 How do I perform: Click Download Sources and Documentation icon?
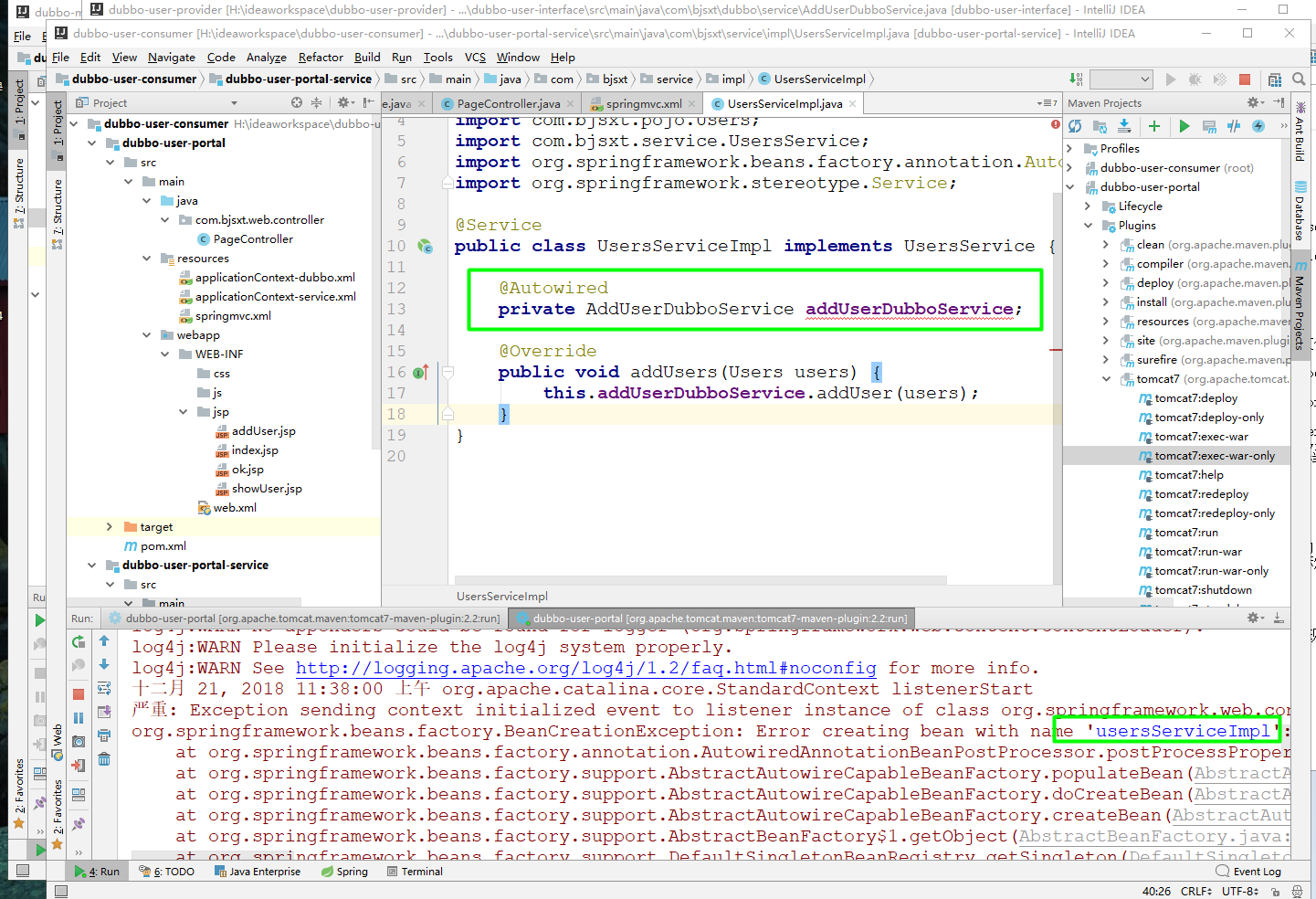1124,126
